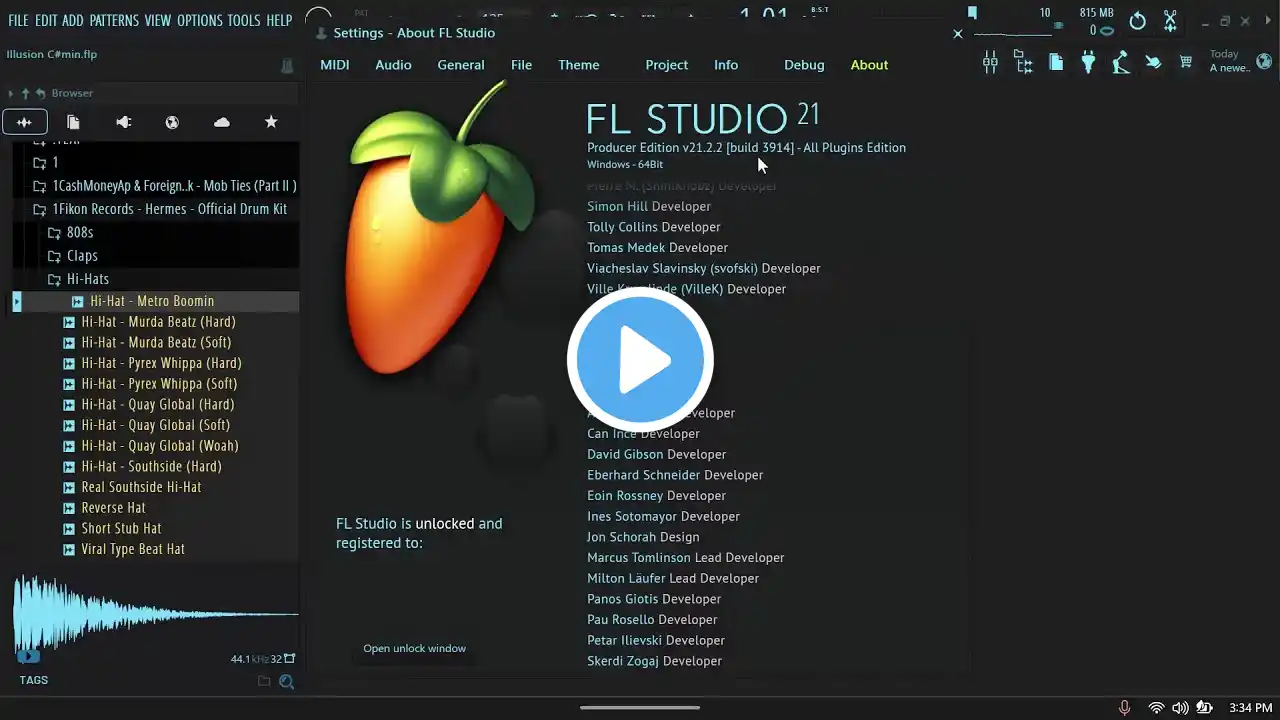Click the microphone icon in the taskbar
This screenshot has height=720, width=1280.
[1125, 708]
